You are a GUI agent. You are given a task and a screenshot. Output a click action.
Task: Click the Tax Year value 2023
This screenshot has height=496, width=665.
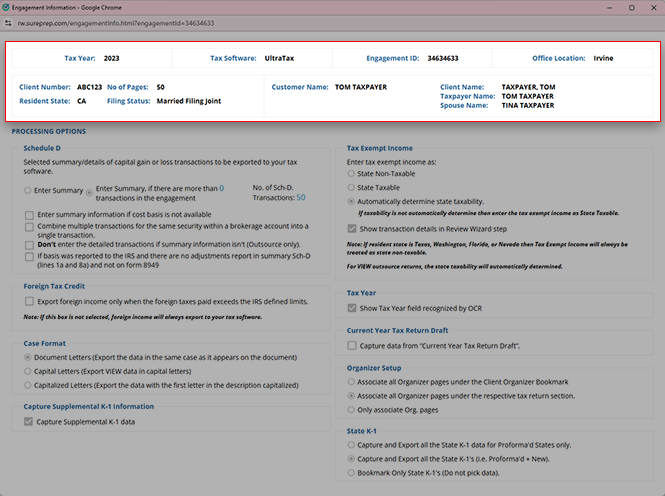click(112, 58)
